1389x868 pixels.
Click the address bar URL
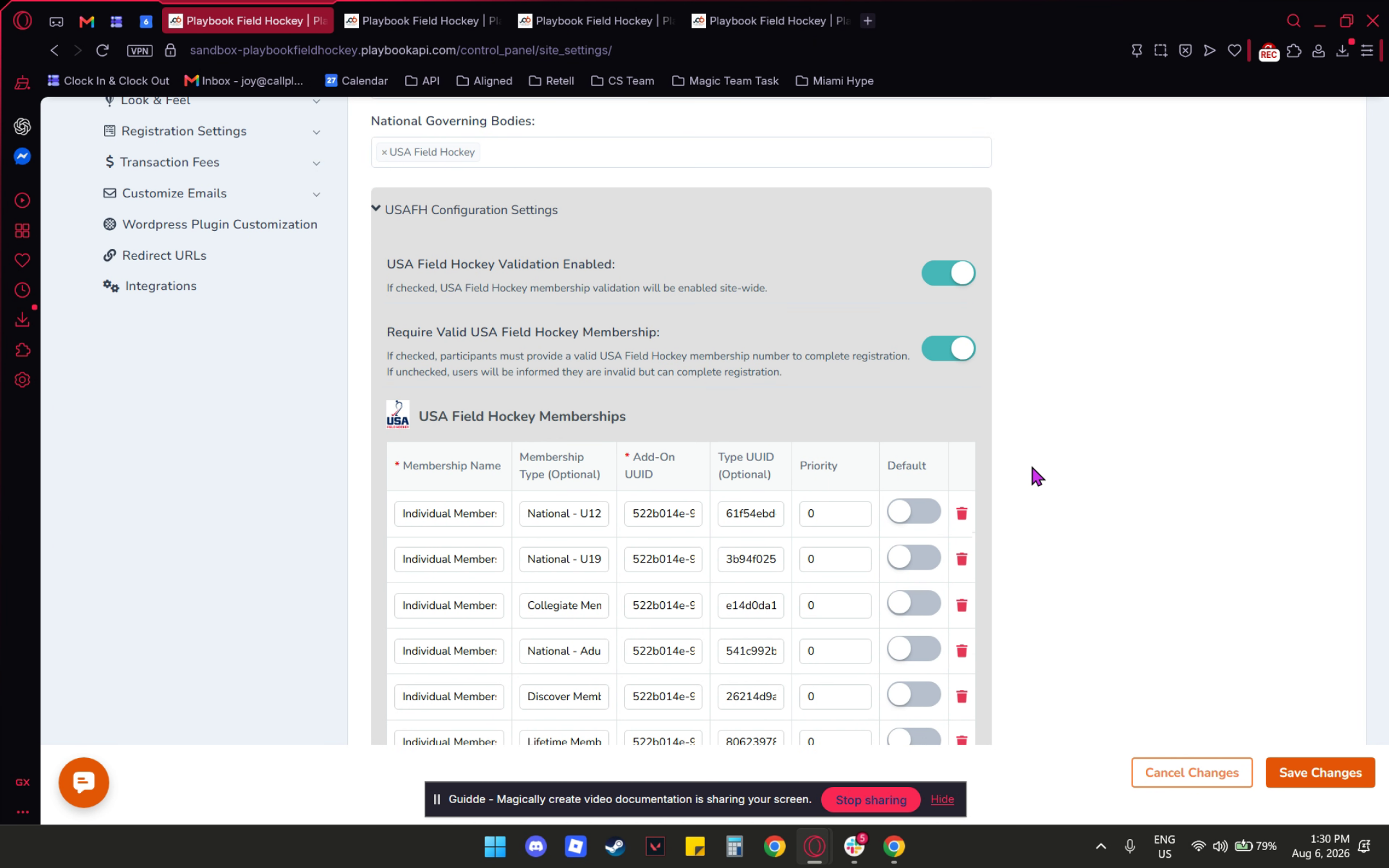pyautogui.click(x=400, y=50)
